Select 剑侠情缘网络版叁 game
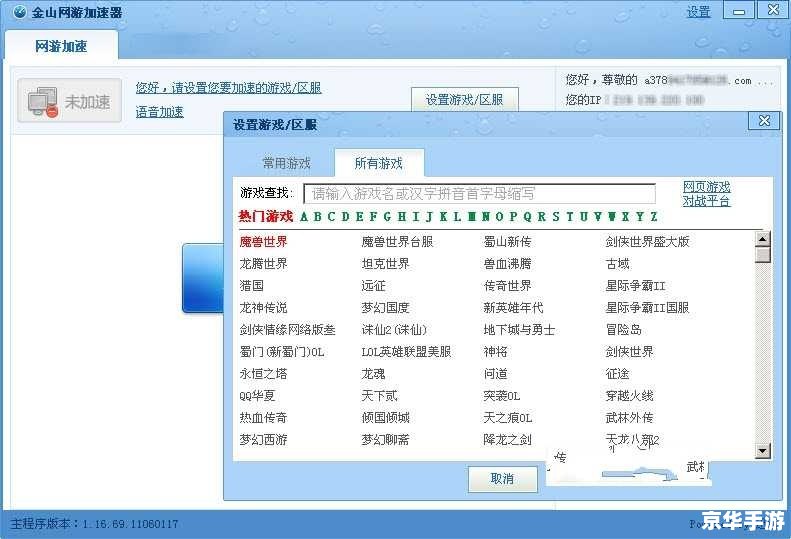The height and width of the screenshot is (539, 791). (288, 330)
